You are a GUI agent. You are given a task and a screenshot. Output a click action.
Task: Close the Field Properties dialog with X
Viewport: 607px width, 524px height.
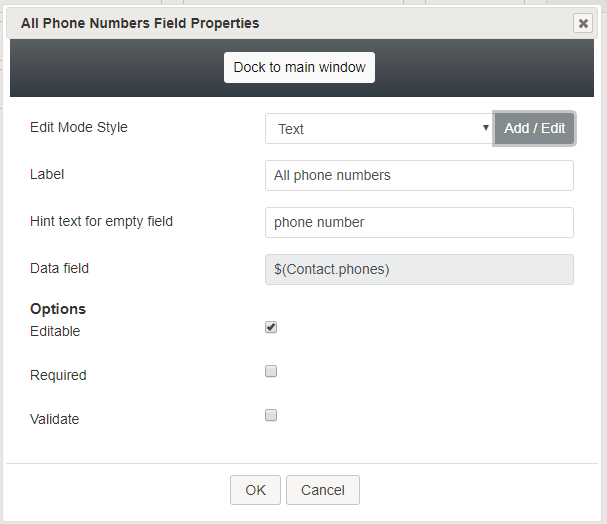point(583,24)
